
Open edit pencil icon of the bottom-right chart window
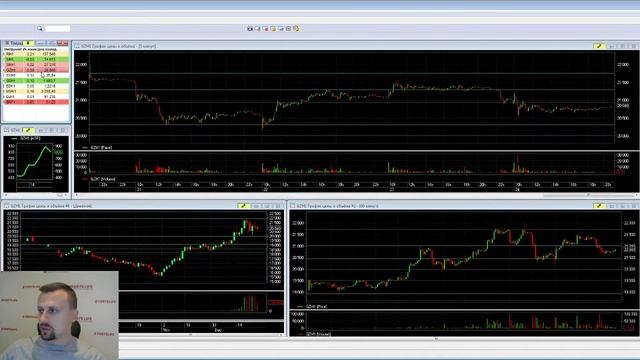[x=599, y=206]
